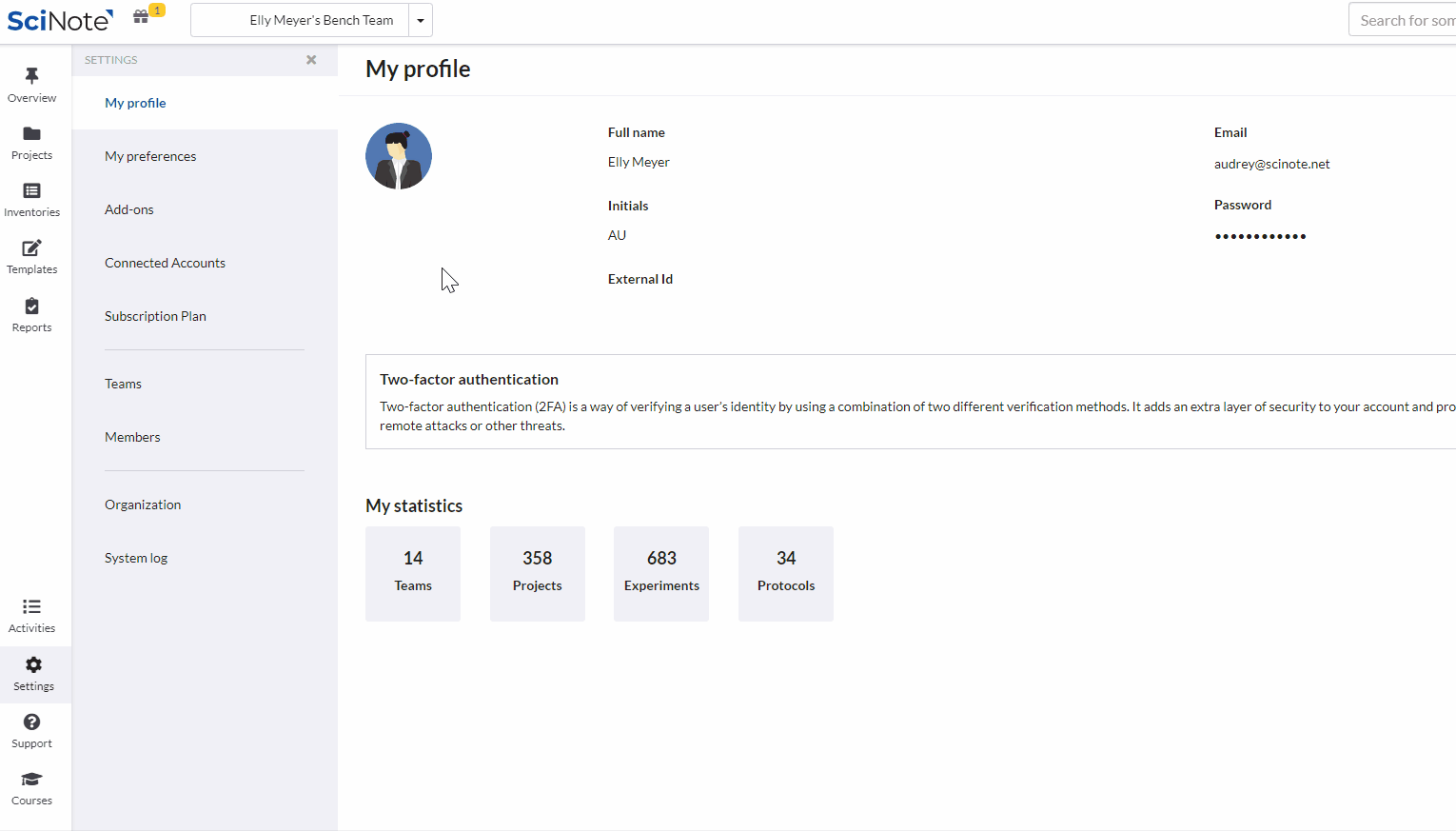Go to Inventories in the sidebar
The image size is (1456, 831).
(32, 199)
